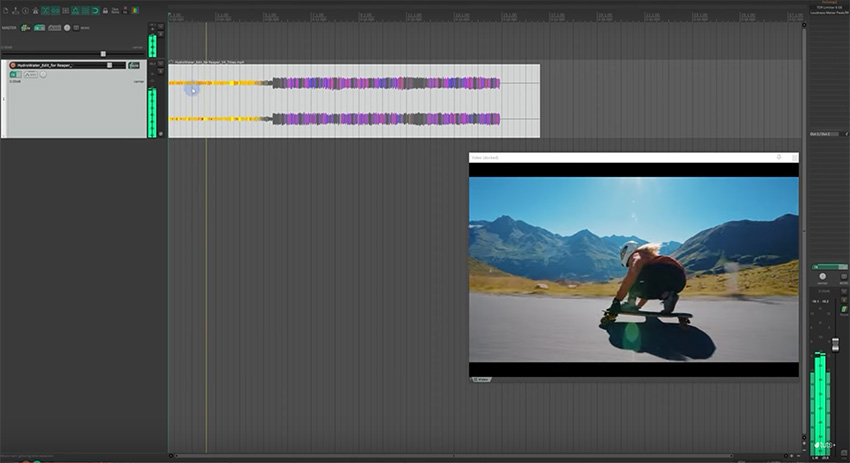Click HydroWater track volume fader handle
Image resolution: width=850 pixels, height=463 pixels.
pos(110,65)
